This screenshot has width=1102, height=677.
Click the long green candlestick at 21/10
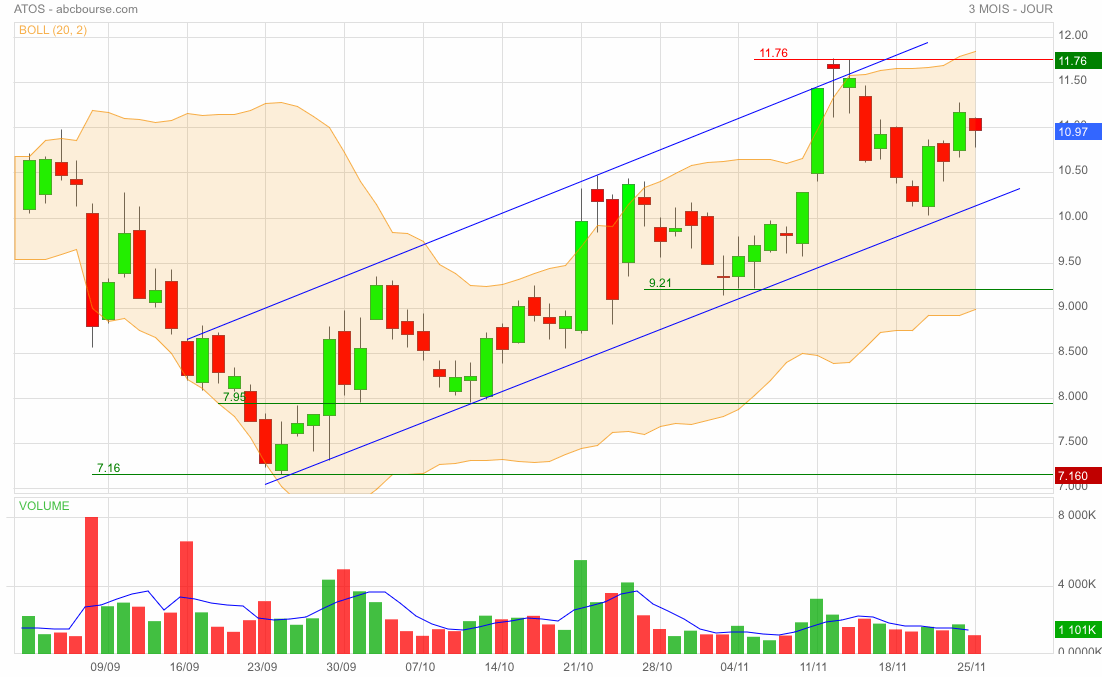click(581, 276)
